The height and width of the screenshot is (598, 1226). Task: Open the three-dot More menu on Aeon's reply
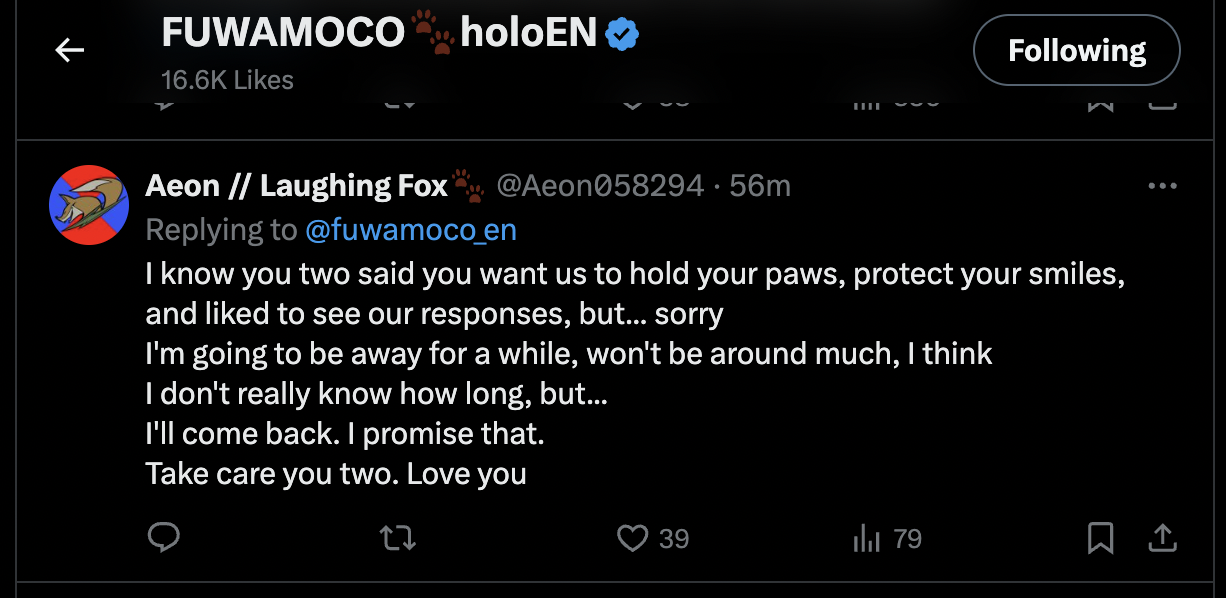point(1162,186)
